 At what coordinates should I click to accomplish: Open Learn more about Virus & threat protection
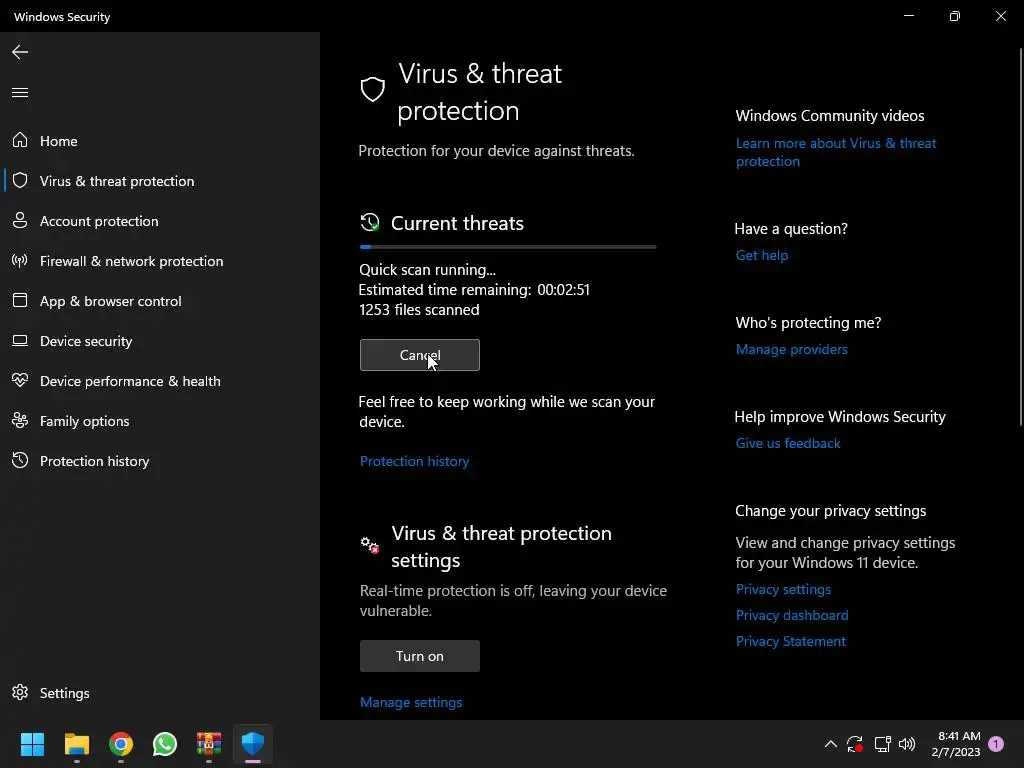pos(836,152)
